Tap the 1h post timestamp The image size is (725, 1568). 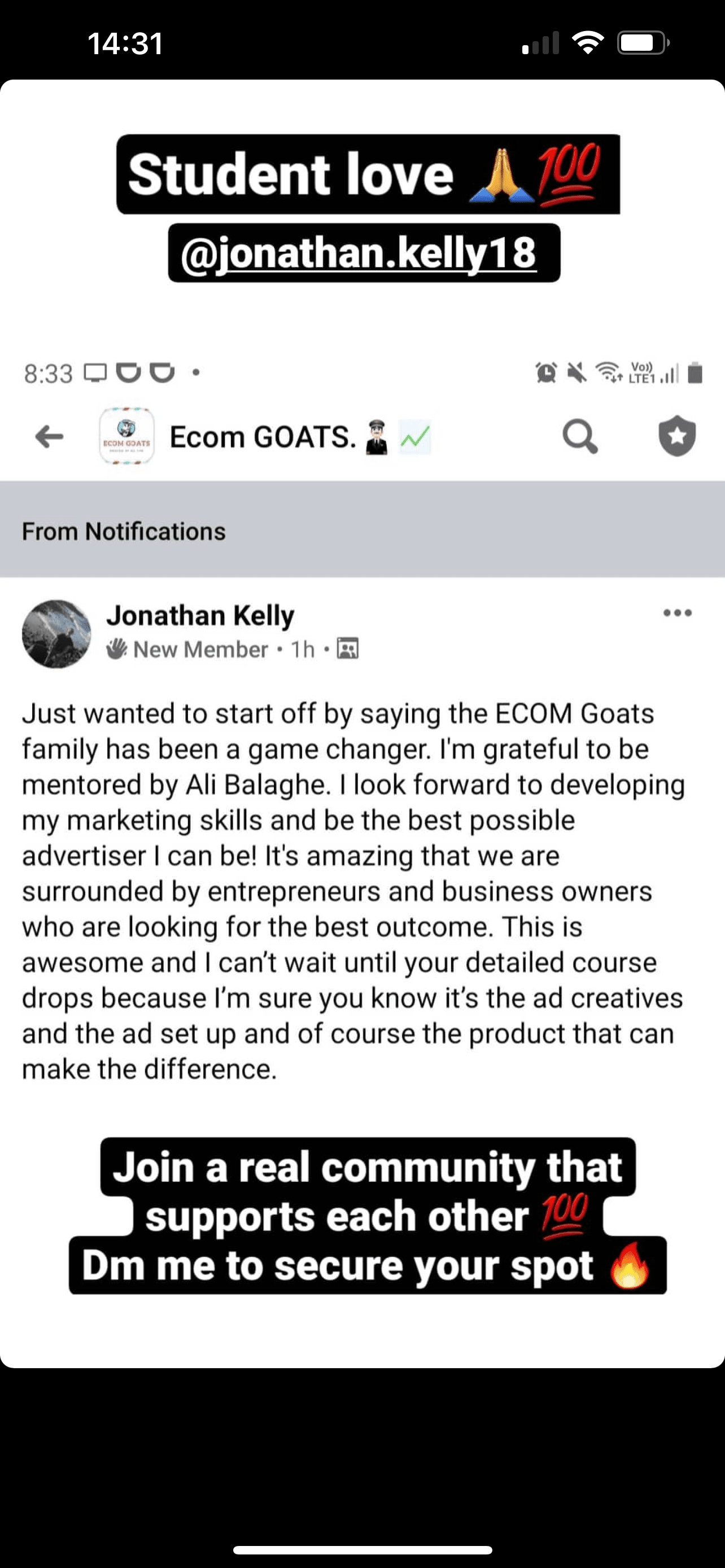303,650
